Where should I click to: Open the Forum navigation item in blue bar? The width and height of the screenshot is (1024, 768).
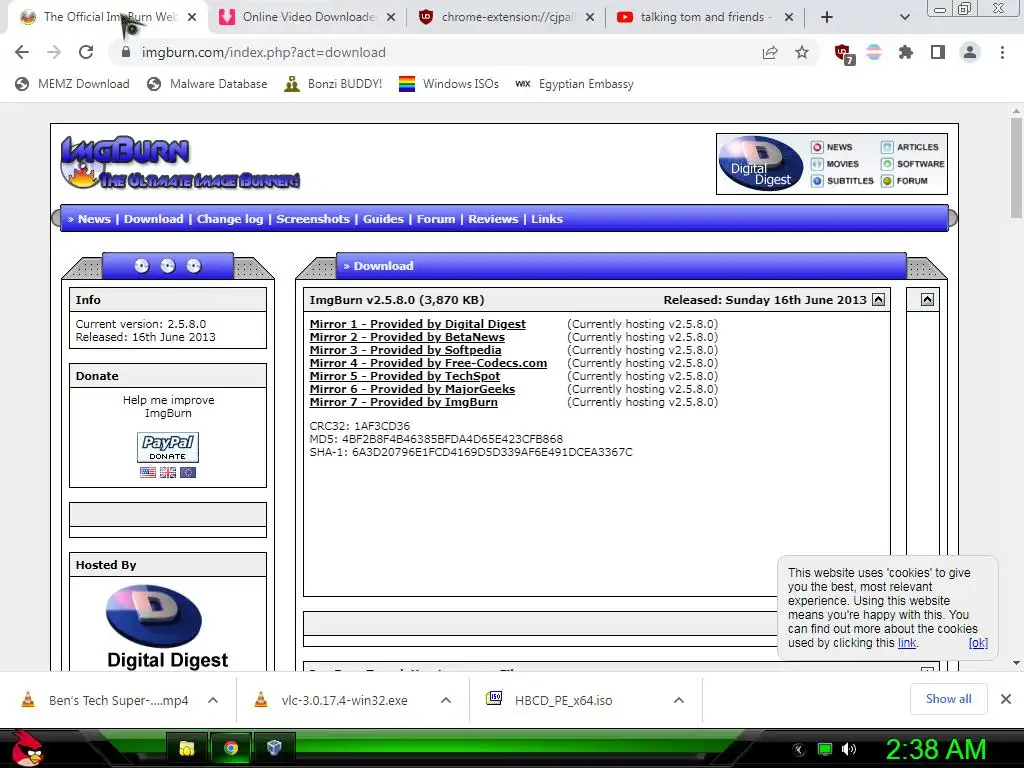[436, 219]
